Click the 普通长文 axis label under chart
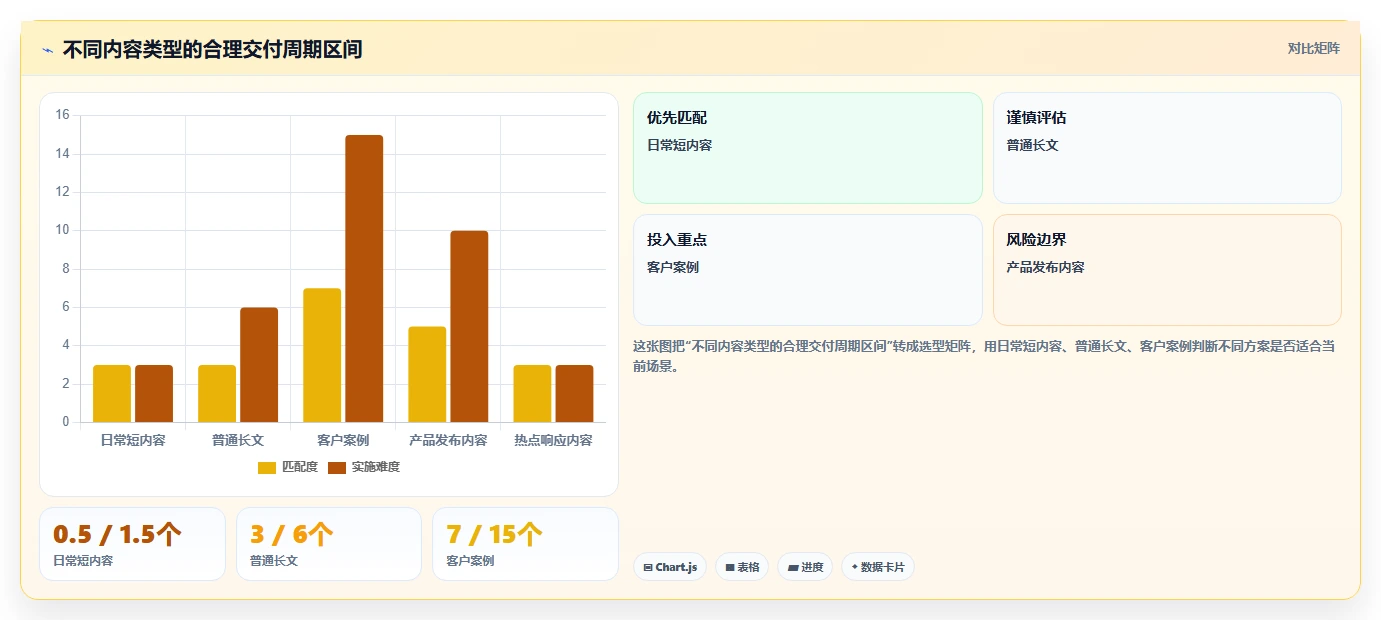 click(x=238, y=440)
